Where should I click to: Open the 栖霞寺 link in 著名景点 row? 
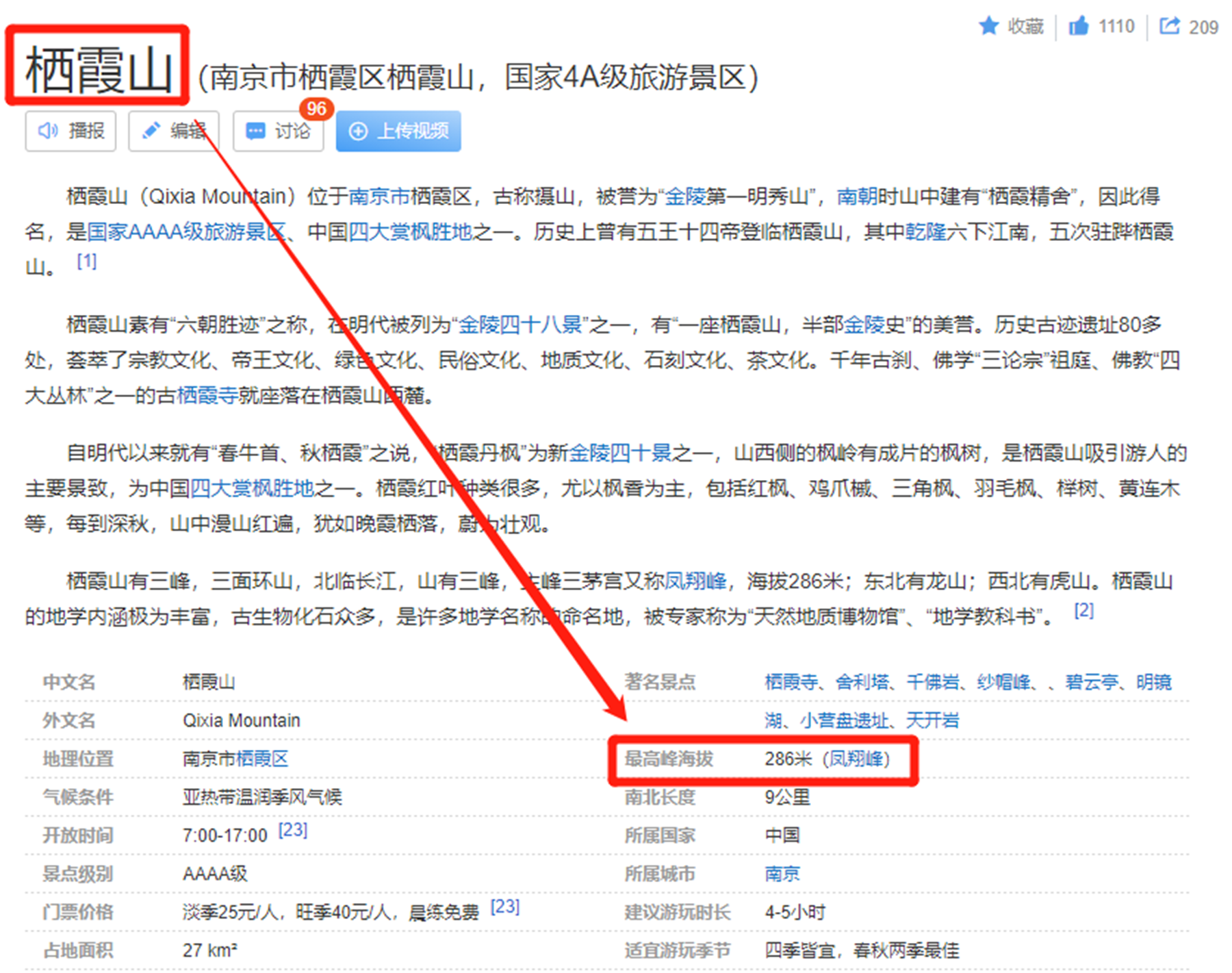[x=791, y=682]
